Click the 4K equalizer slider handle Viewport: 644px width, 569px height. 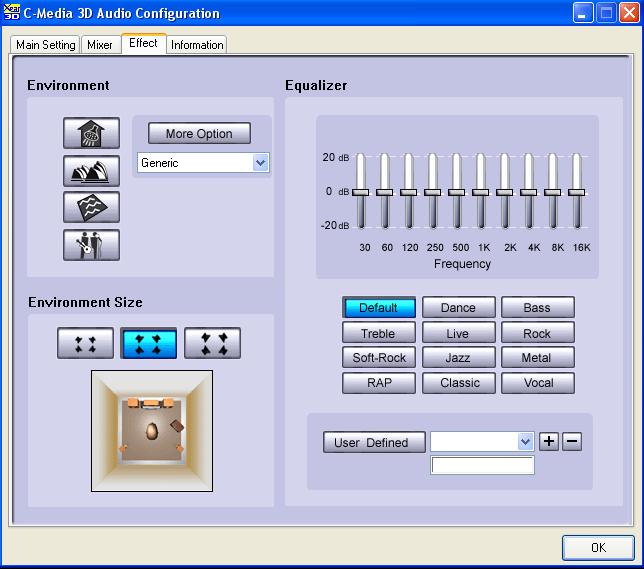(x=529, y=192)
